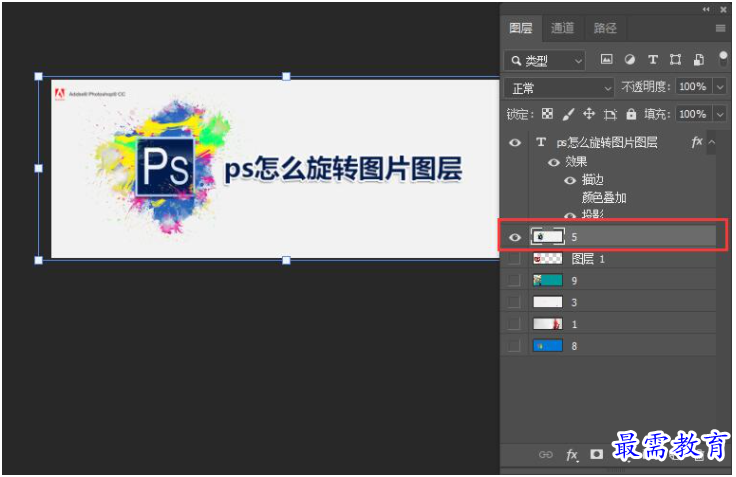This screenshot has width=736, height=477.
Task: Click layer 5's thumbnail
Action: pos(547,237)
